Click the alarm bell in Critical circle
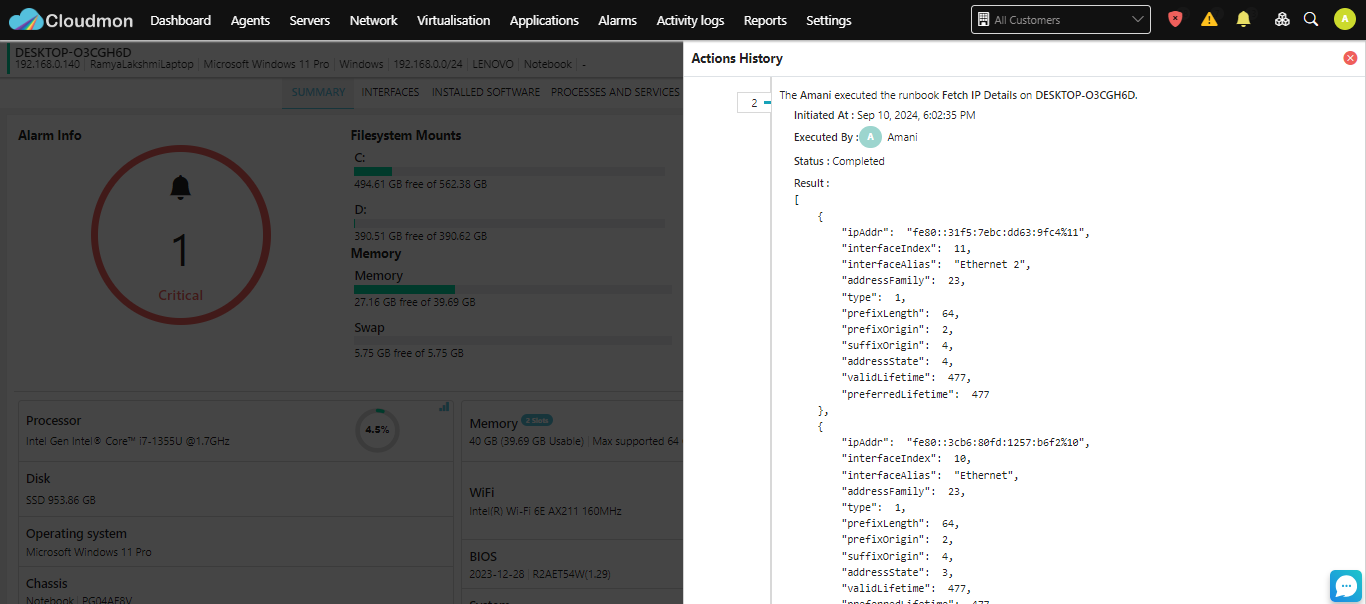The width and height of the screenshot is (1366, 604). point(180,187)
